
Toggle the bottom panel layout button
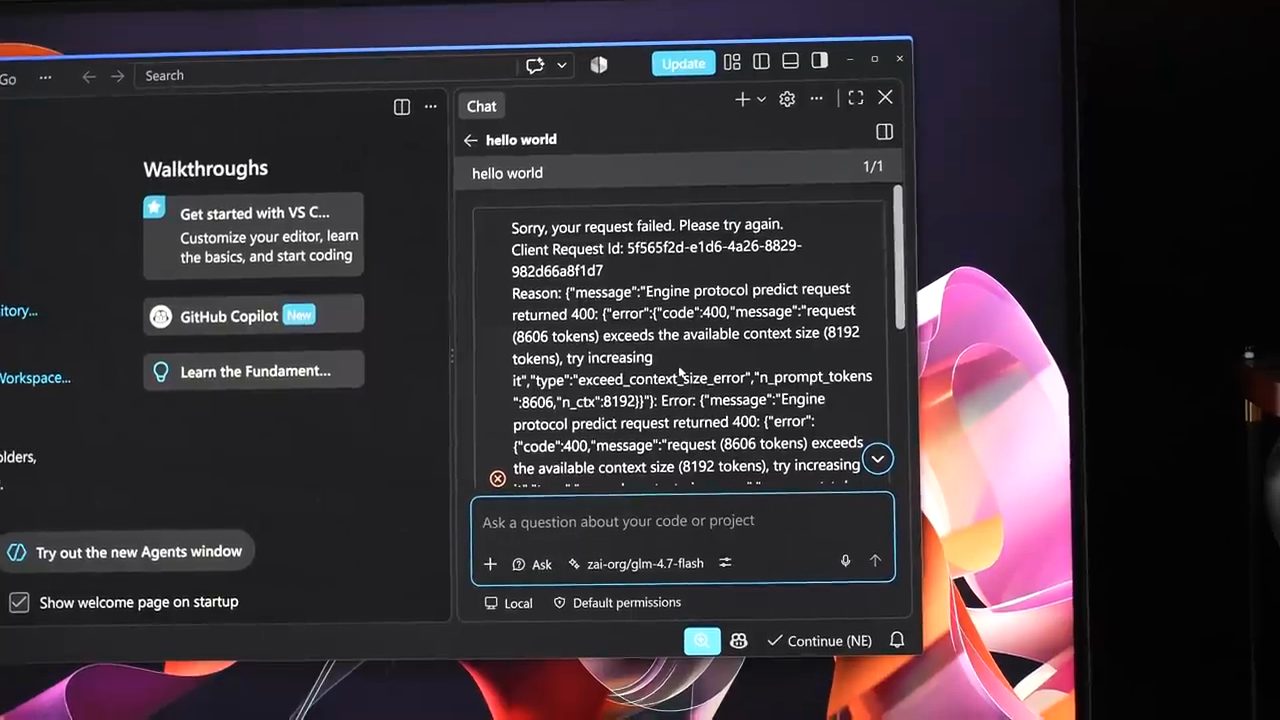click(x=790, y=61)
